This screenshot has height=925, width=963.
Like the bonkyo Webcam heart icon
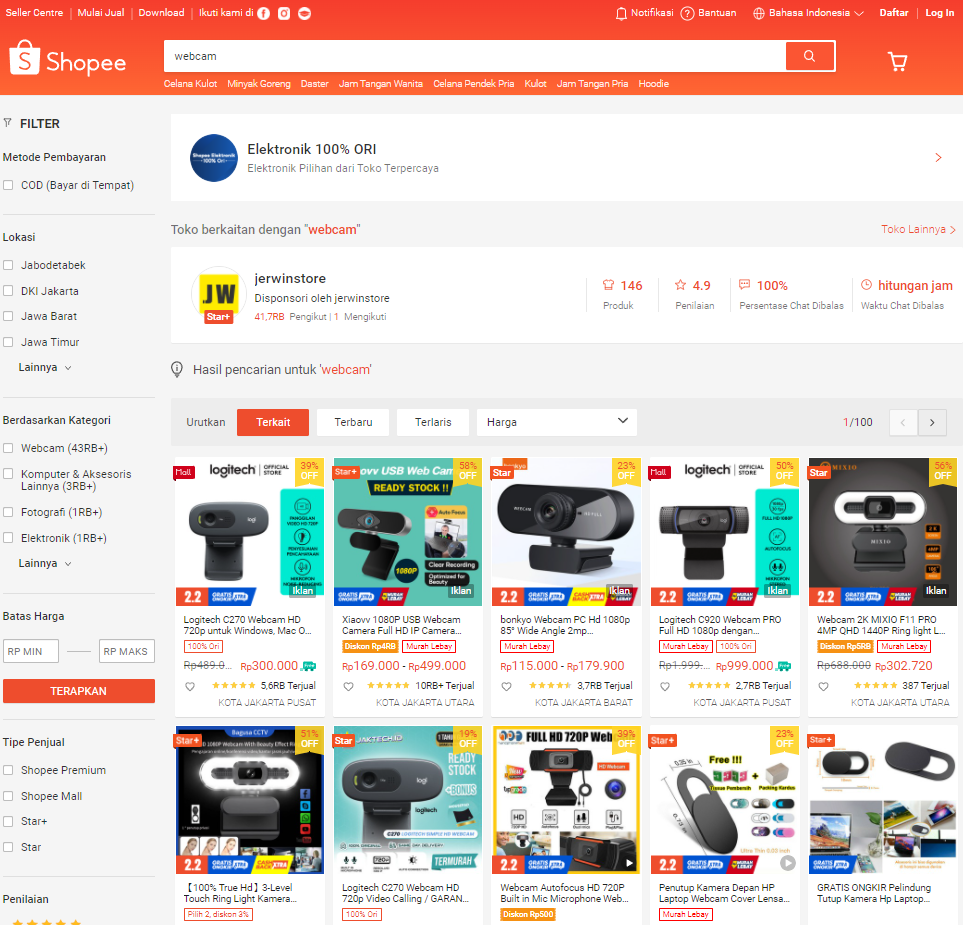tap(507, 687)
